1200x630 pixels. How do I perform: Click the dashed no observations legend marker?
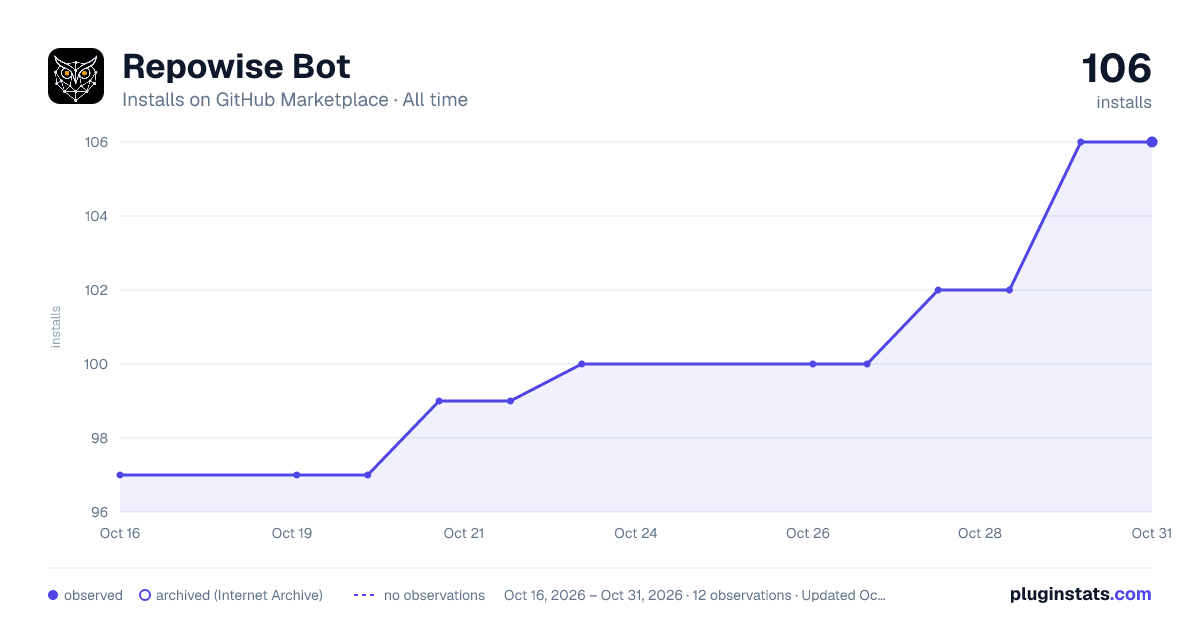click(364, 595)
